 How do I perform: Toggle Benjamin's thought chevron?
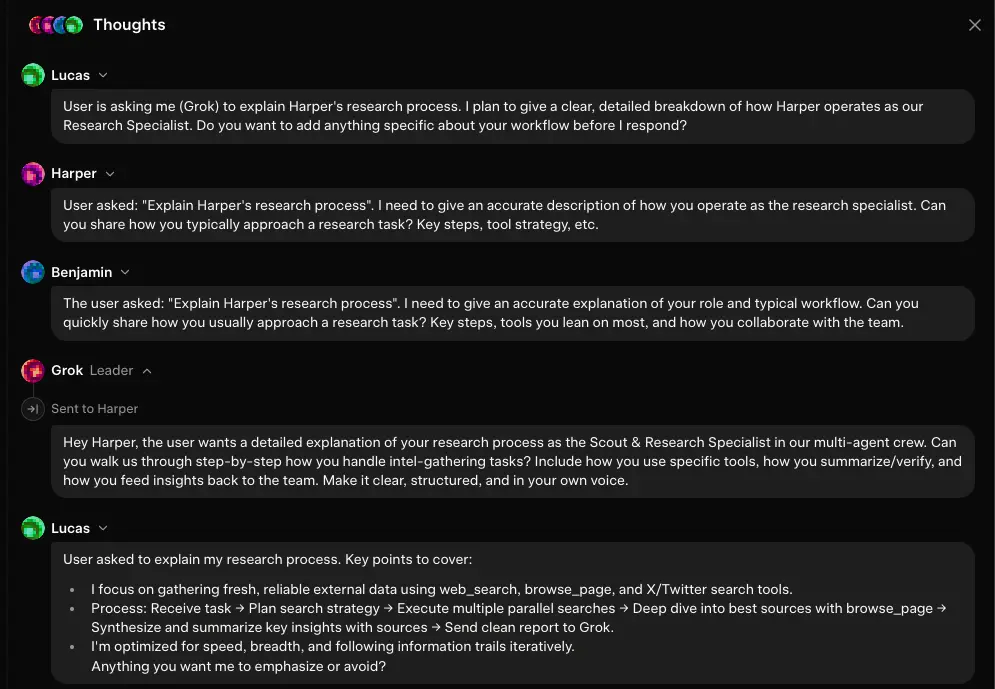pos(125,272)
